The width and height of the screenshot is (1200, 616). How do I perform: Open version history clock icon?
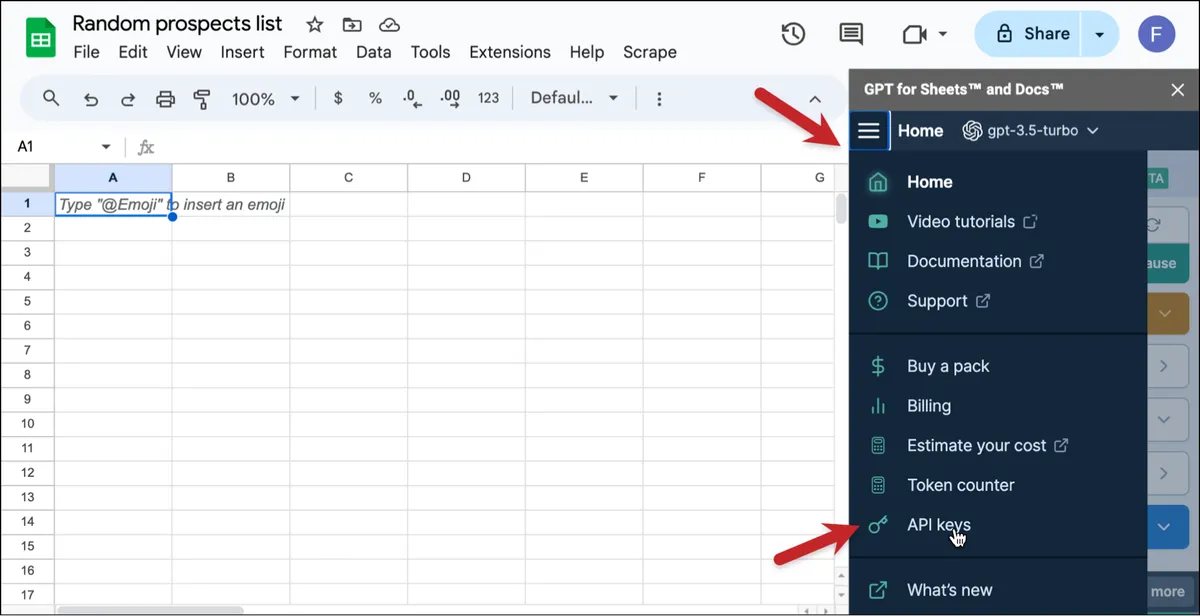793,34
